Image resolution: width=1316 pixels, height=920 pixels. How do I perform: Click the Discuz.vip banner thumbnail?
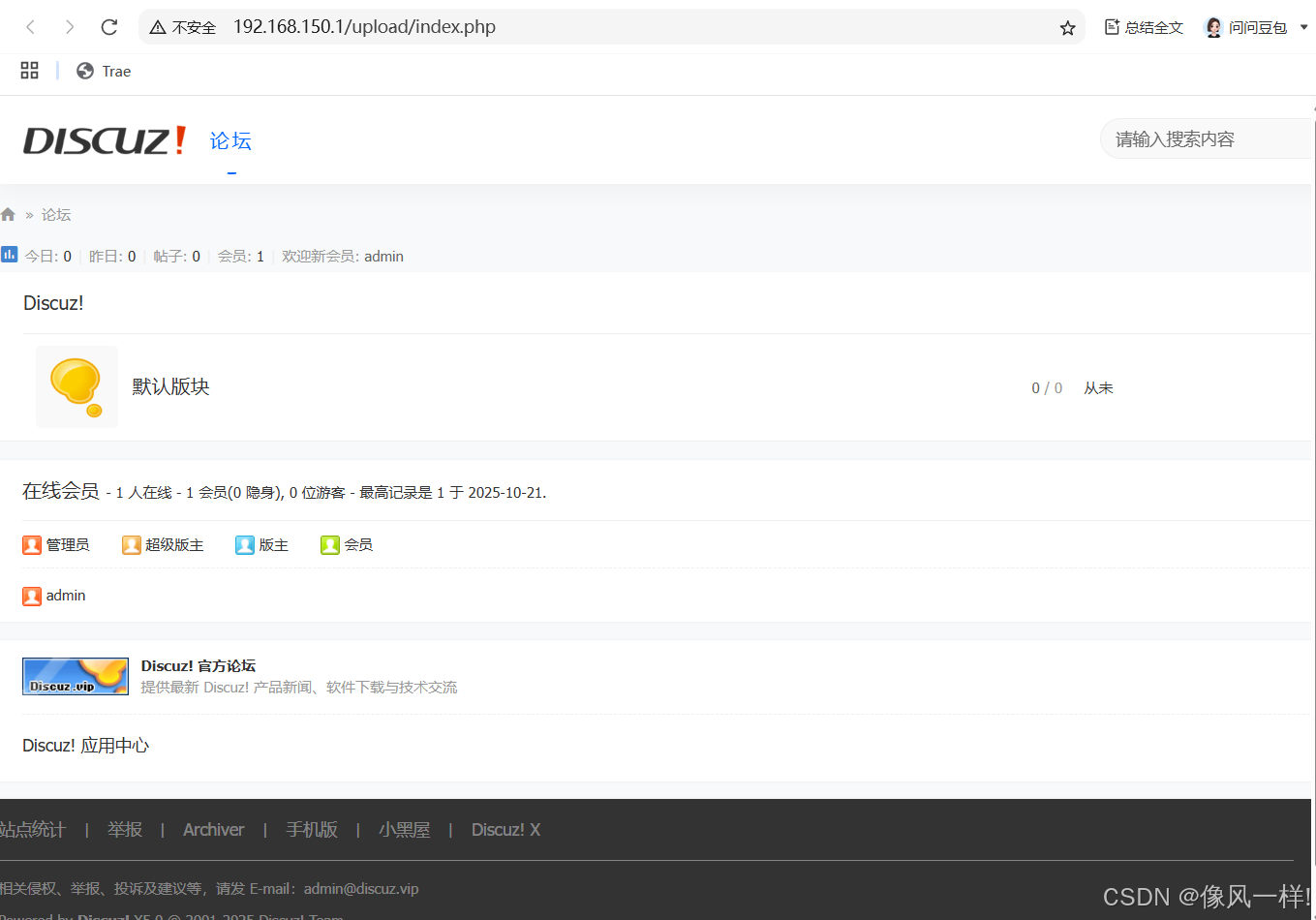[x=76, y=677]
